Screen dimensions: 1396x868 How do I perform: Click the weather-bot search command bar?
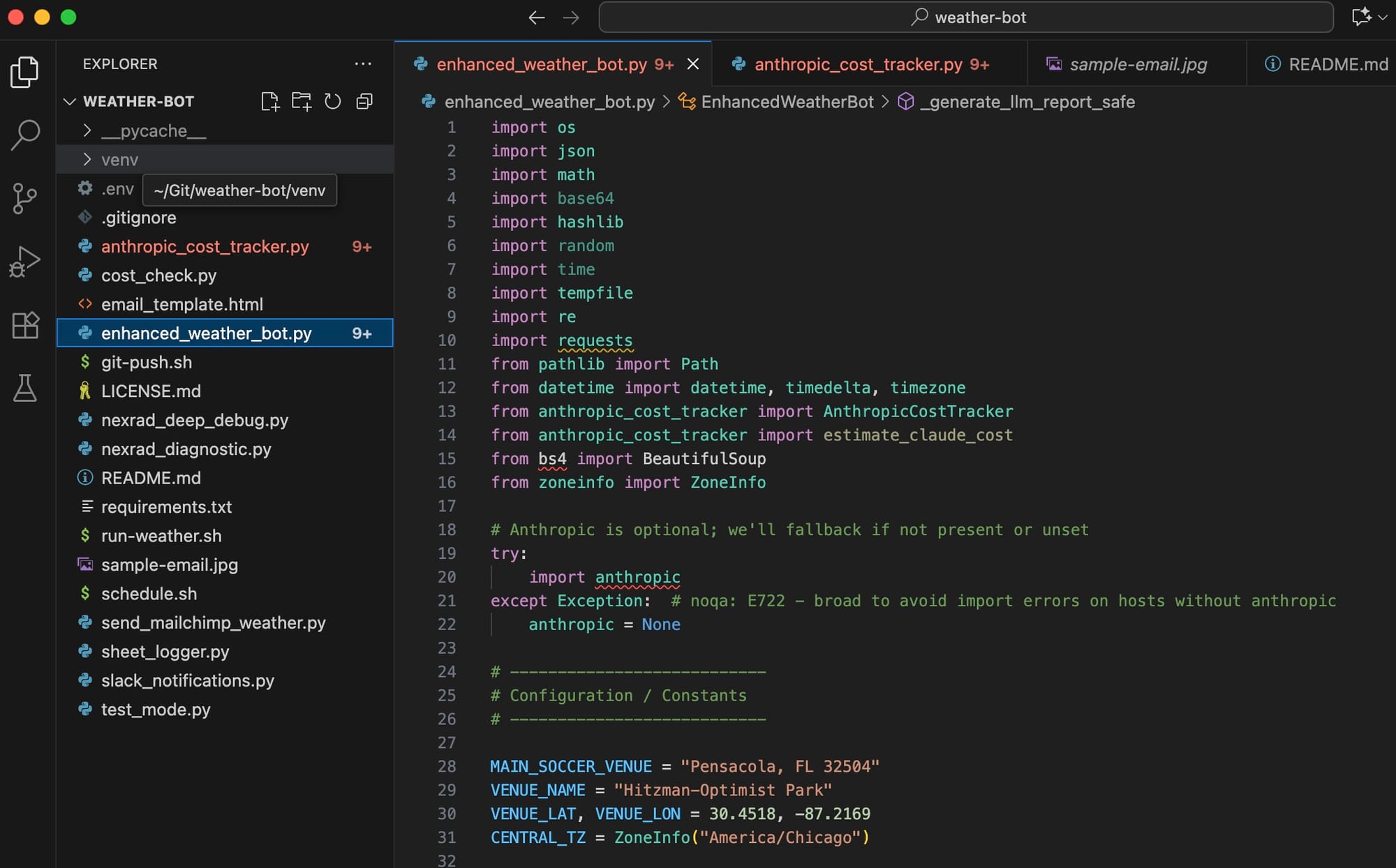(x=967, y=17)
